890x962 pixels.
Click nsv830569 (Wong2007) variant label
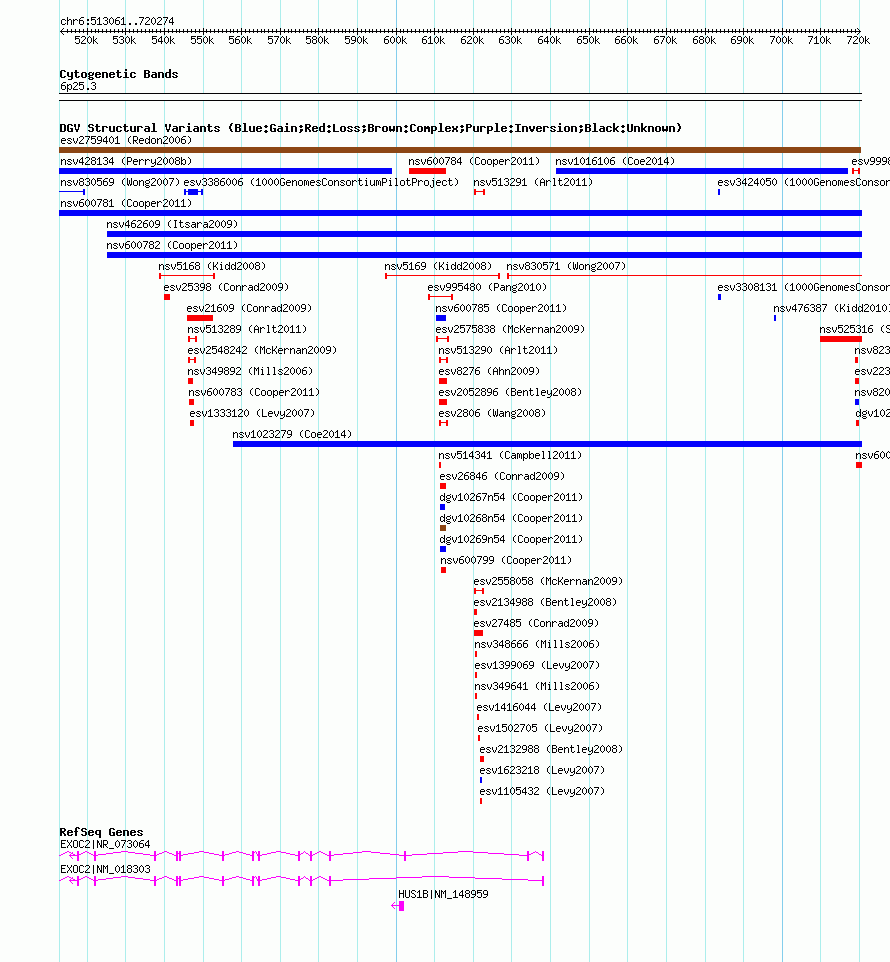pos(120,182)
